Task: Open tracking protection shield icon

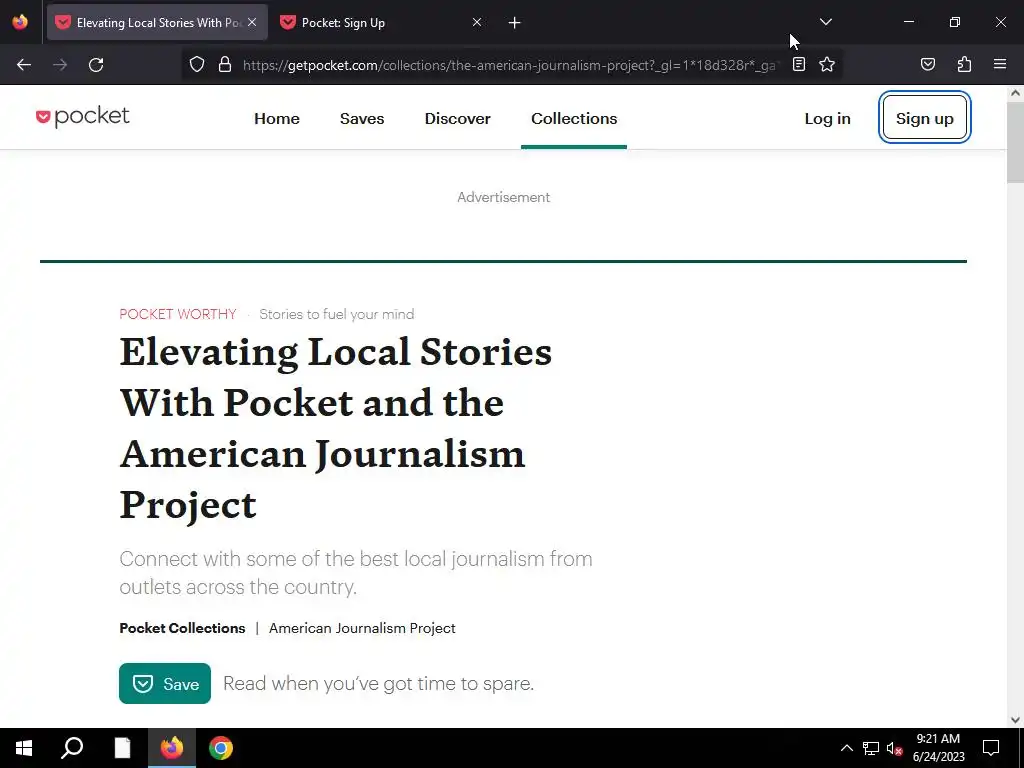Action: point(197,64)
